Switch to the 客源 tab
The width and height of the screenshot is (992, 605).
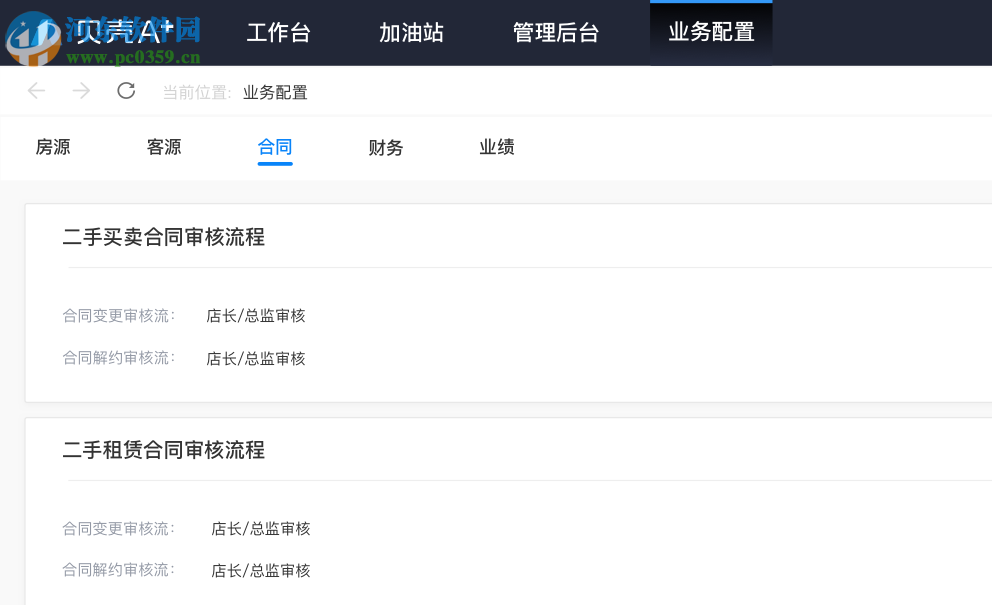click(164, 147)
